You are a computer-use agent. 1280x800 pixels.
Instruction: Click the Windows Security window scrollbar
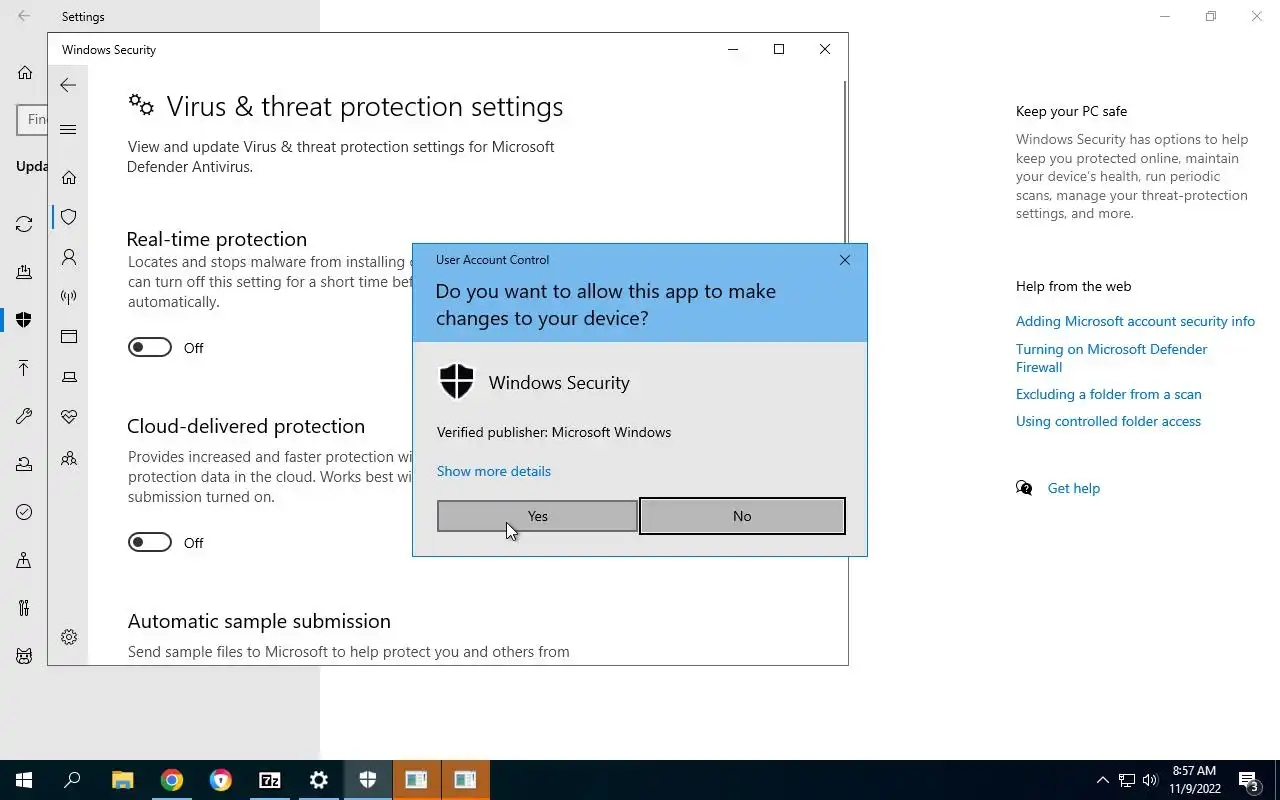[x=845, y=160]
